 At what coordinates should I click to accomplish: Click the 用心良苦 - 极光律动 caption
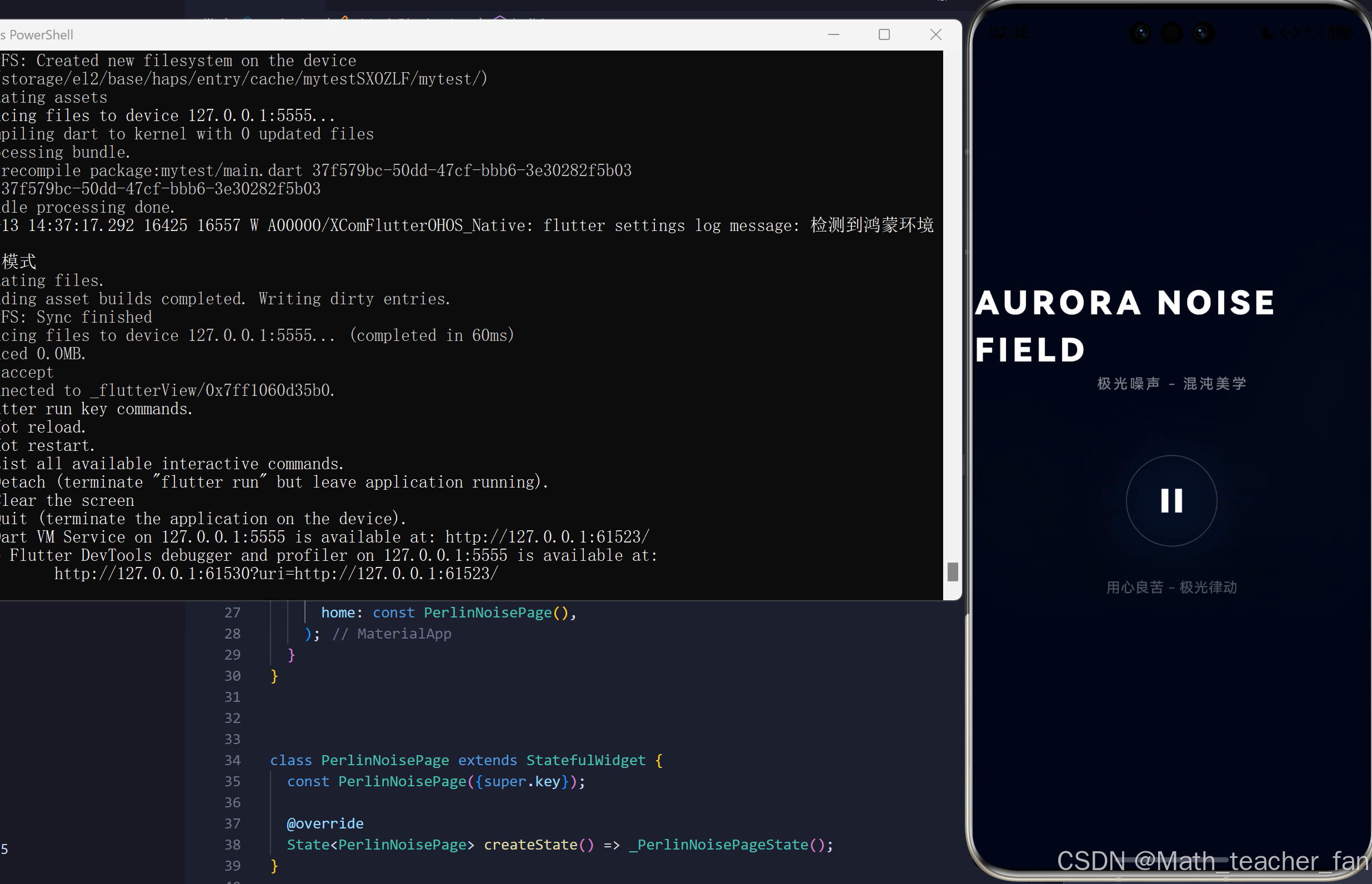coord(1171,587)
